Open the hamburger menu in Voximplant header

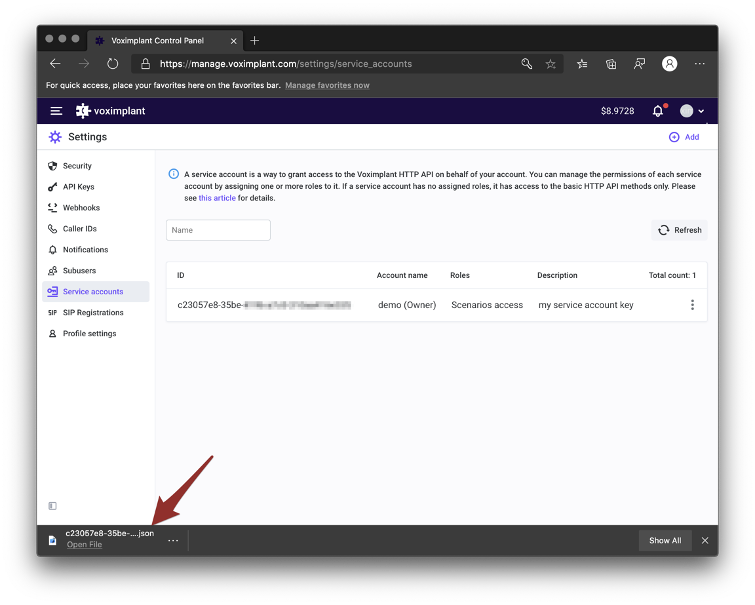click(x=56, y=111)
